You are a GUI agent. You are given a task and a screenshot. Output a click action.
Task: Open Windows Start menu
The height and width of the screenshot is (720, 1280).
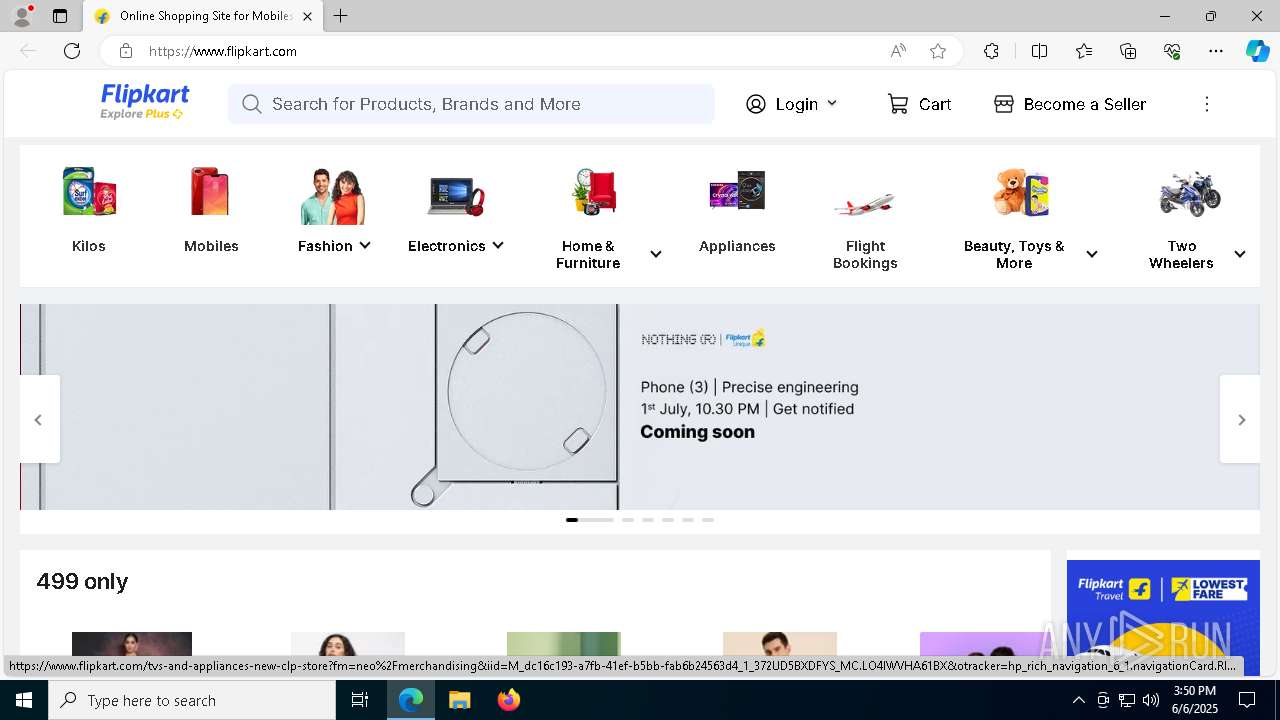click(24, 700)
